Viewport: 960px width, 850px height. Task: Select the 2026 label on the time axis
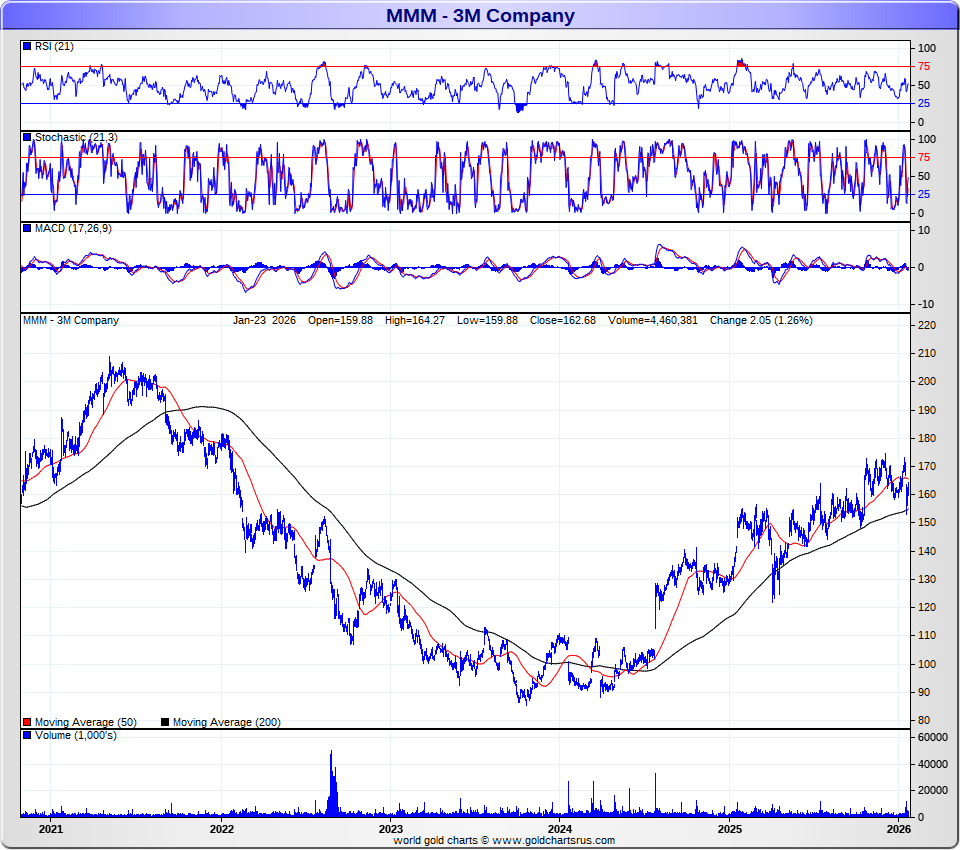(898, 830)
